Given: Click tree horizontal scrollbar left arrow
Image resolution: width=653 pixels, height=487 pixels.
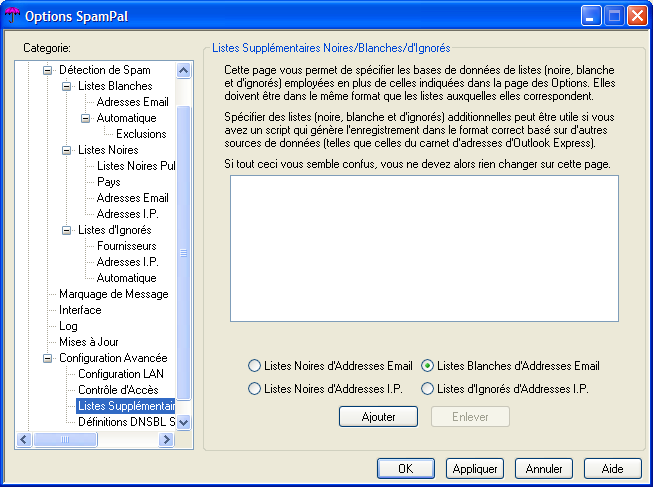Looking at the screenshot, I should (x=24, y=440).
